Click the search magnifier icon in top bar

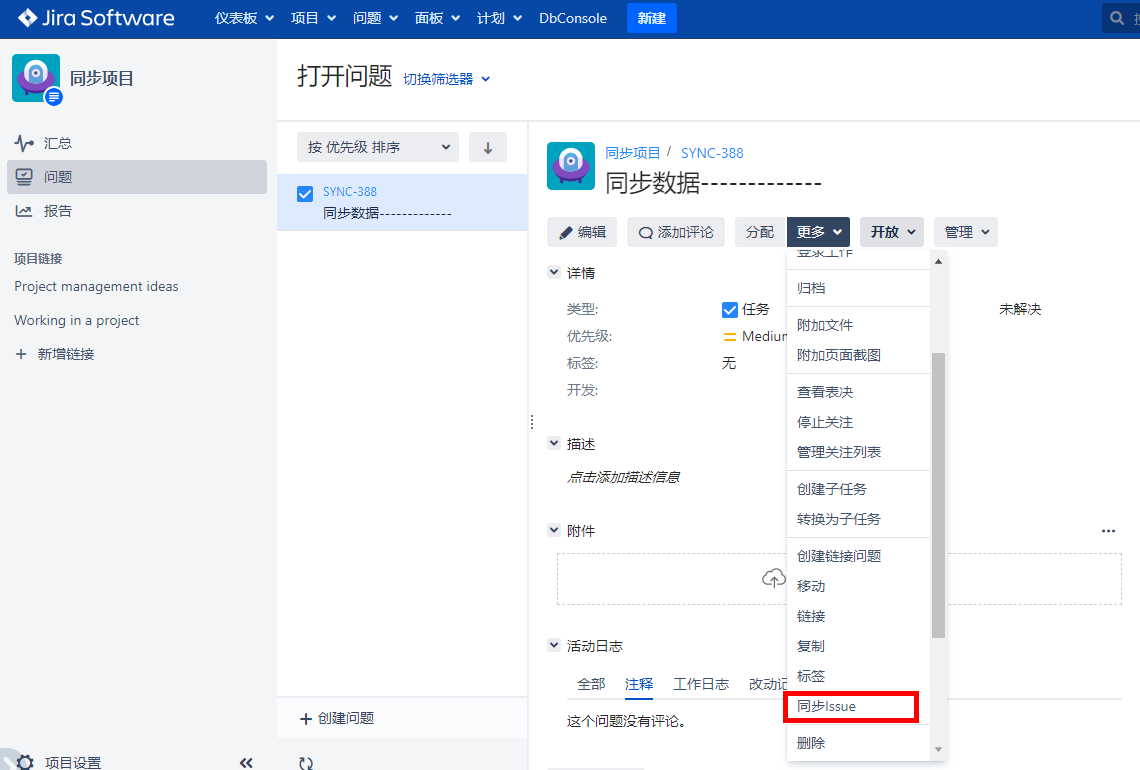(x=1118, y=19)
